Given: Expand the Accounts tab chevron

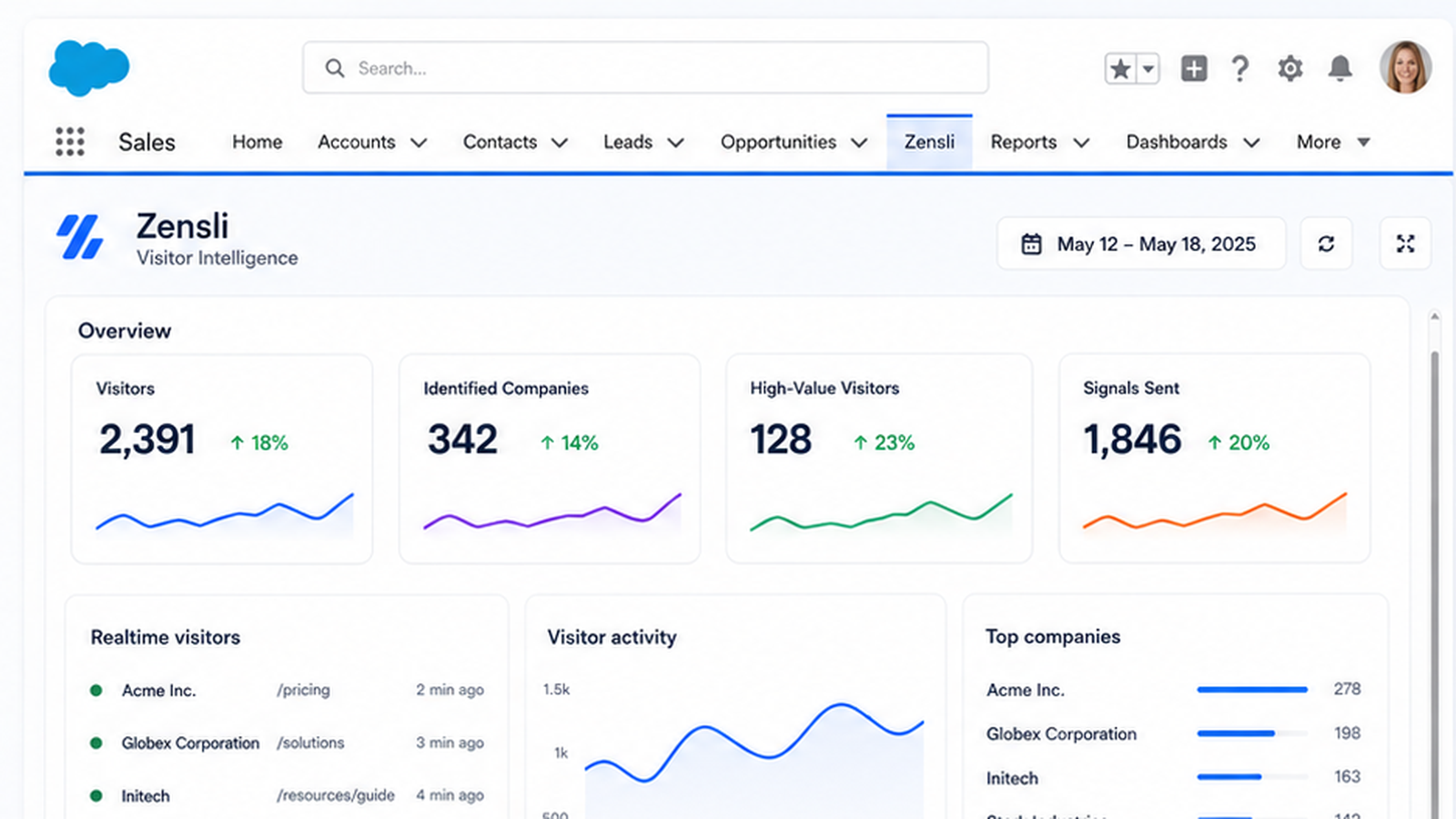Looking at the screenshot, I should click(419, 143).
